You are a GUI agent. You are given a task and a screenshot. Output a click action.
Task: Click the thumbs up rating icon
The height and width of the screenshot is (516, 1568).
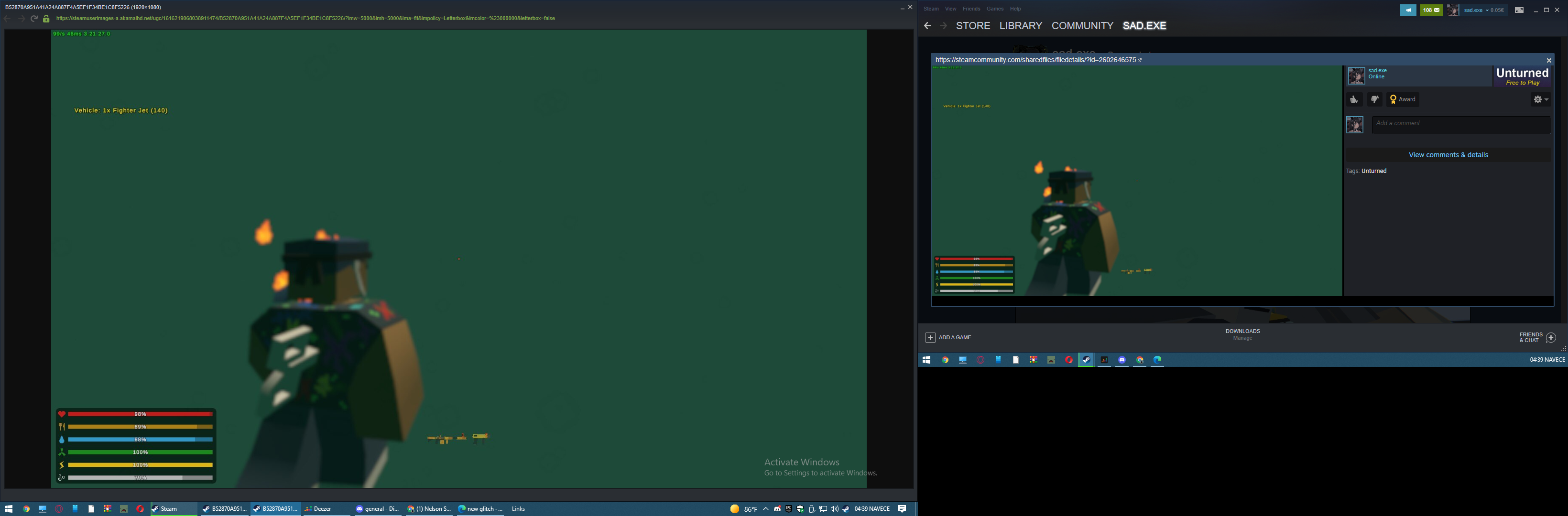coord(1354,99)
